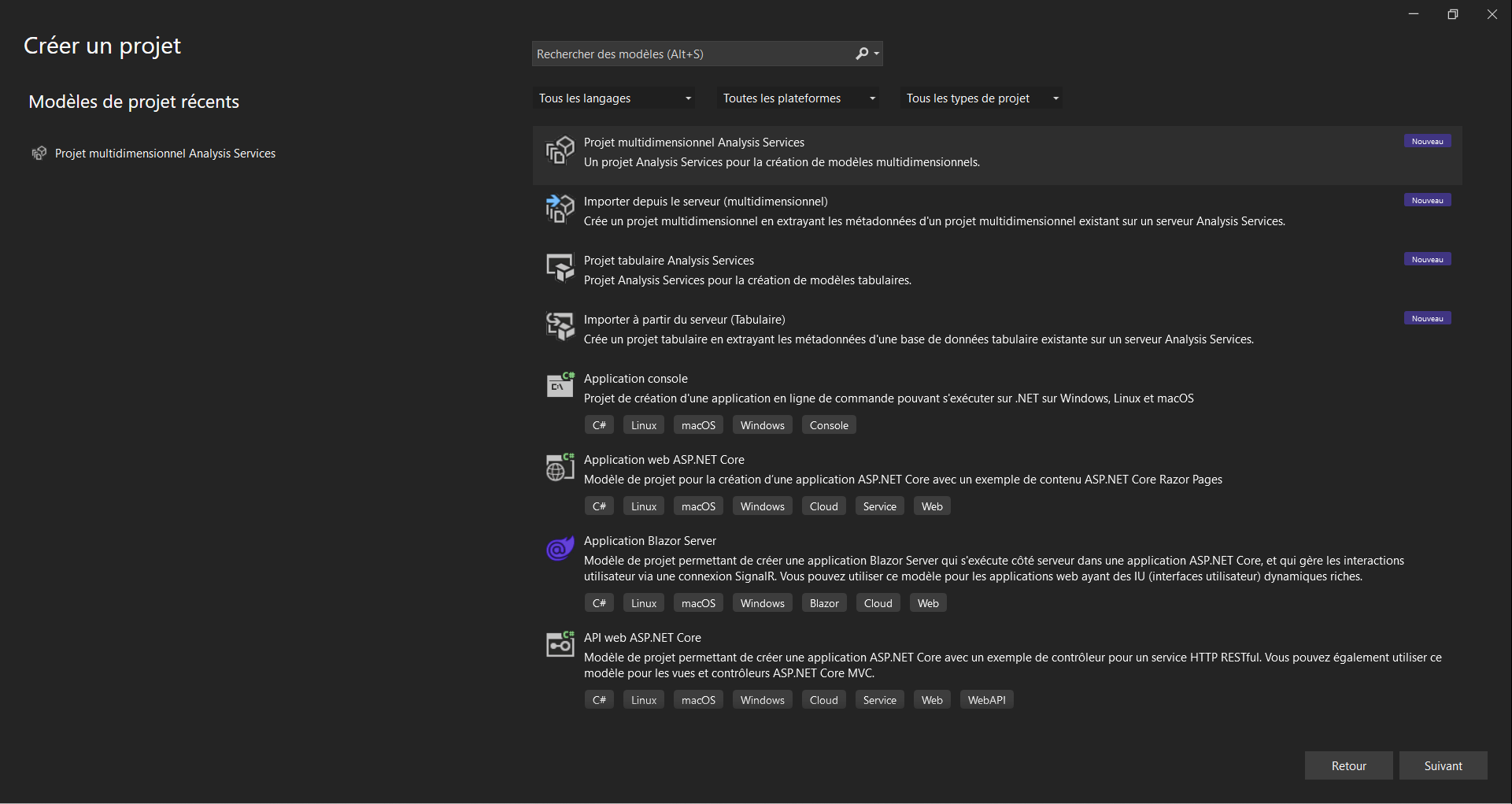The height and width of the screenshot is (804, 1512).
Task: Open the Toutes les plateformes dropdown
Action: coord(799,98)
